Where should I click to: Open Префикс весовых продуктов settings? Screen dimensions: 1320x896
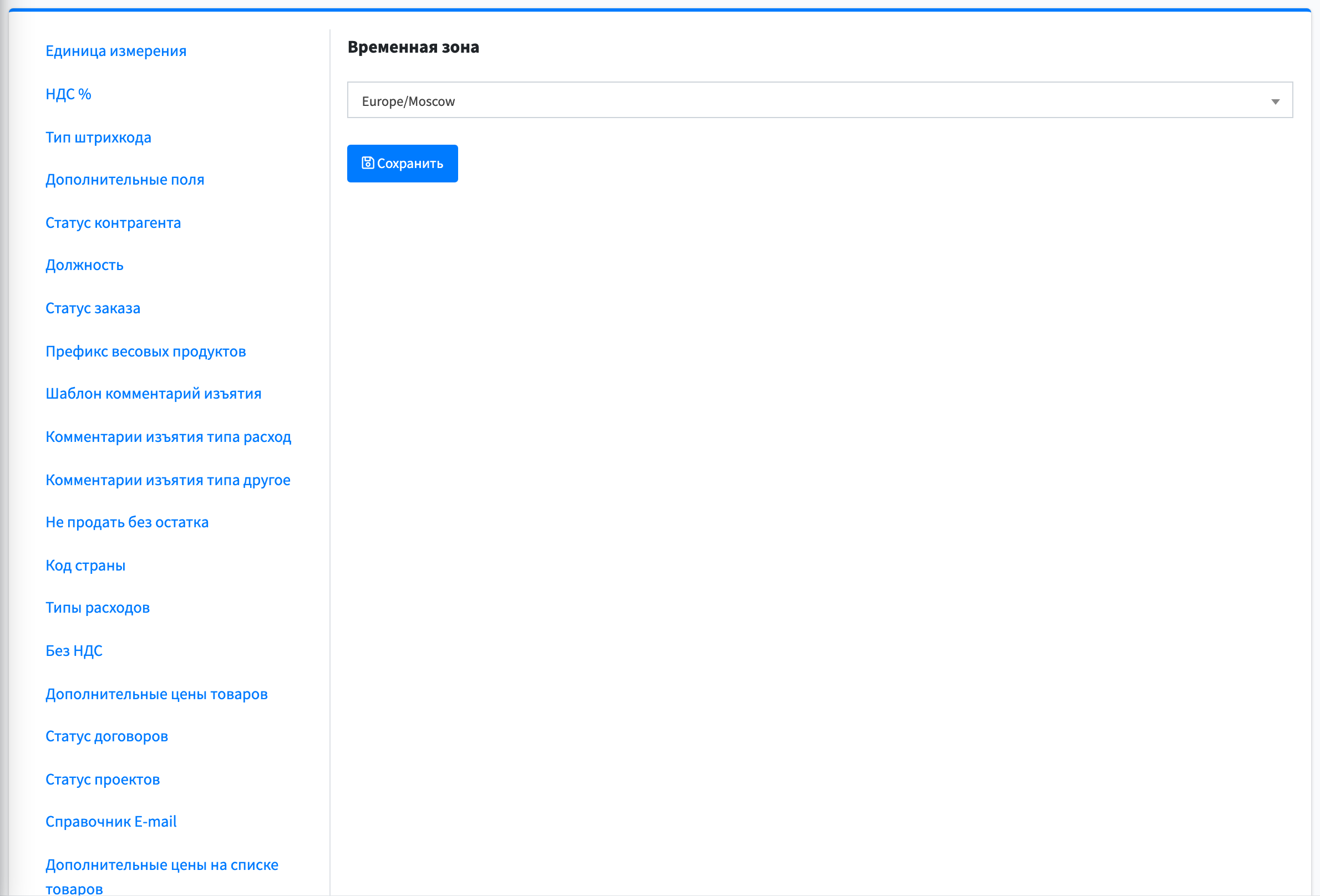coord(145,351)
